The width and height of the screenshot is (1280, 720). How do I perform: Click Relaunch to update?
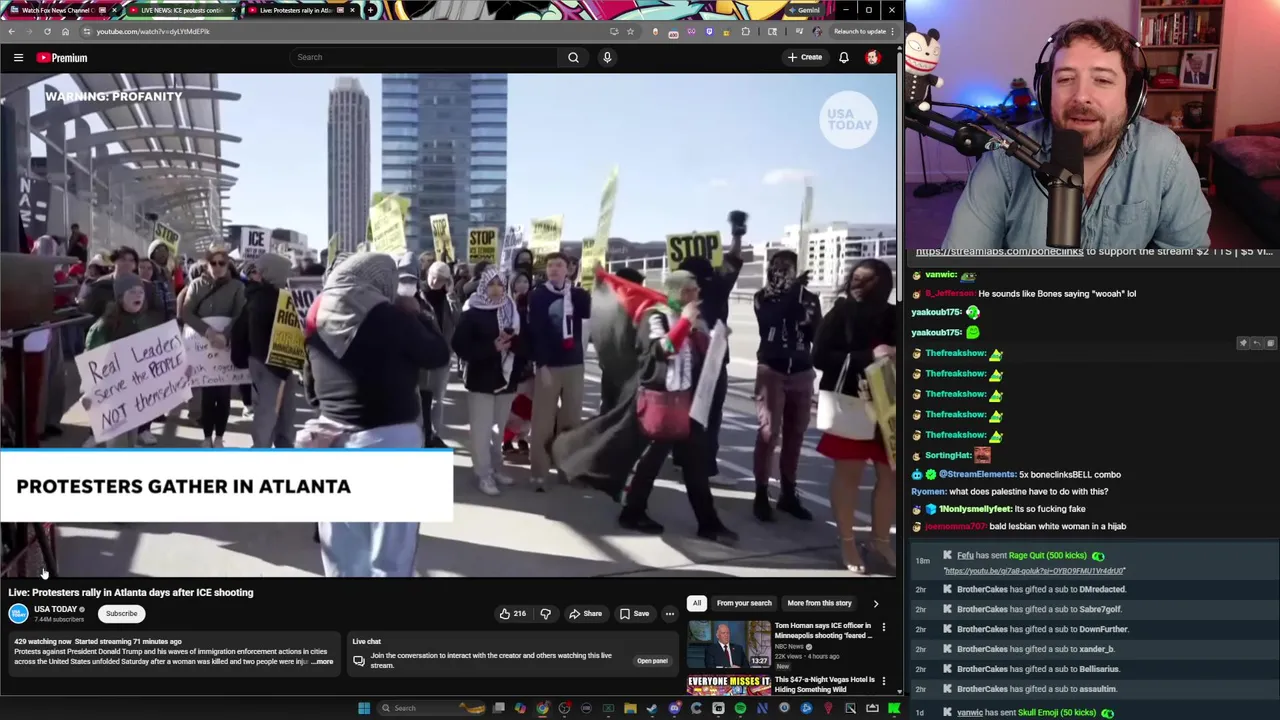point(860,31)
